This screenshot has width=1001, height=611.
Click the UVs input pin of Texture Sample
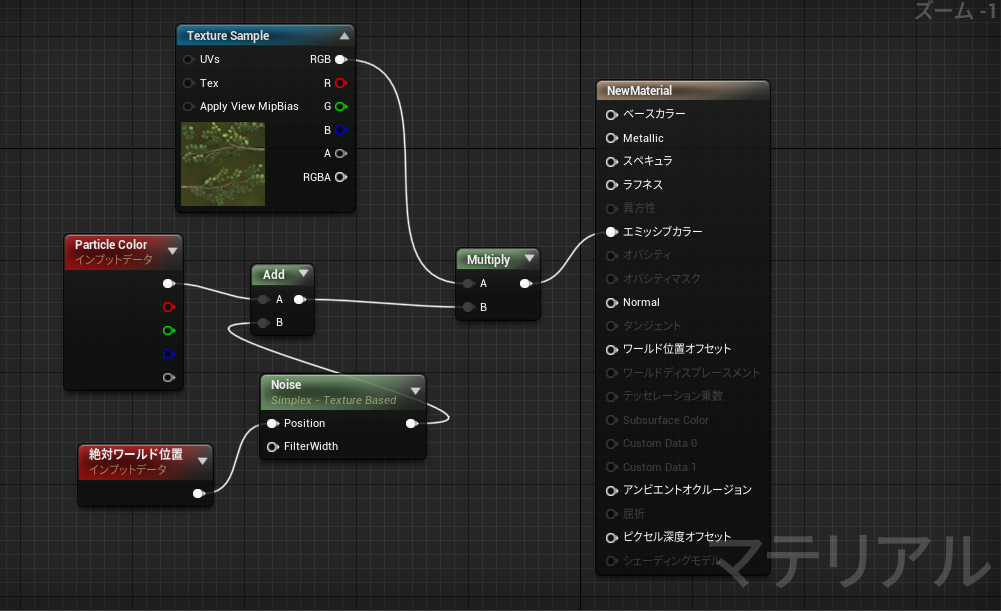[188, 59]
